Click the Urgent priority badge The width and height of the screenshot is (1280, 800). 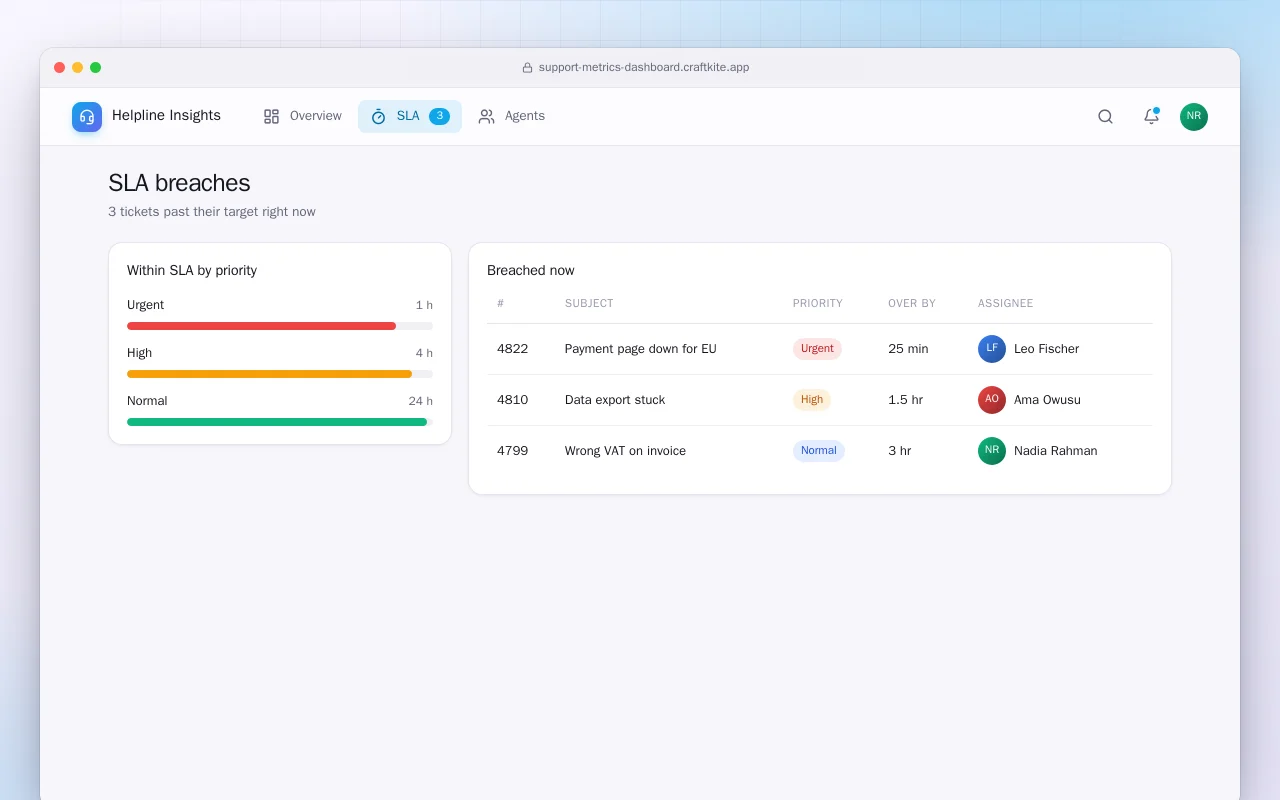click(x=817, y=349)
